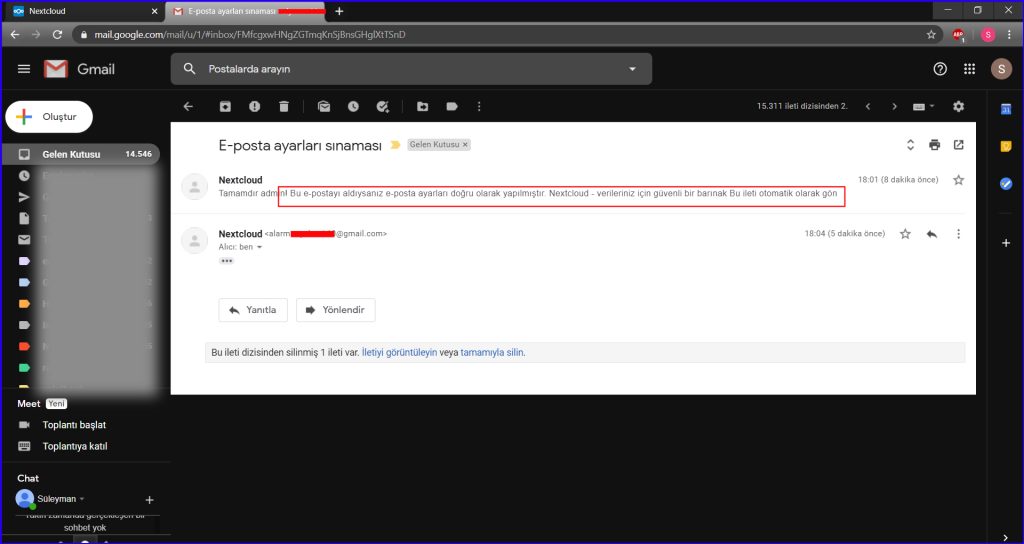Click Toplantıya katıl in Meet
Viewport: 1024px width, 544px height.
pos(74,447)
